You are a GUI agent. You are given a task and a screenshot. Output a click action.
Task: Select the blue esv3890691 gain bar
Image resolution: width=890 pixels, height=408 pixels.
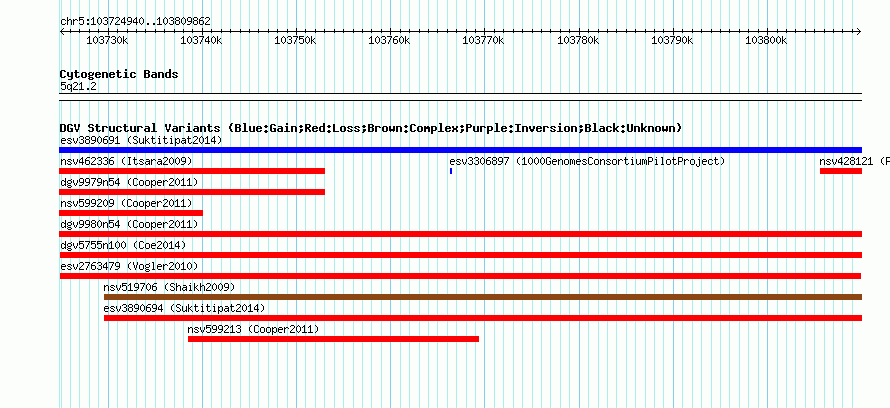(x=460, y=150)
